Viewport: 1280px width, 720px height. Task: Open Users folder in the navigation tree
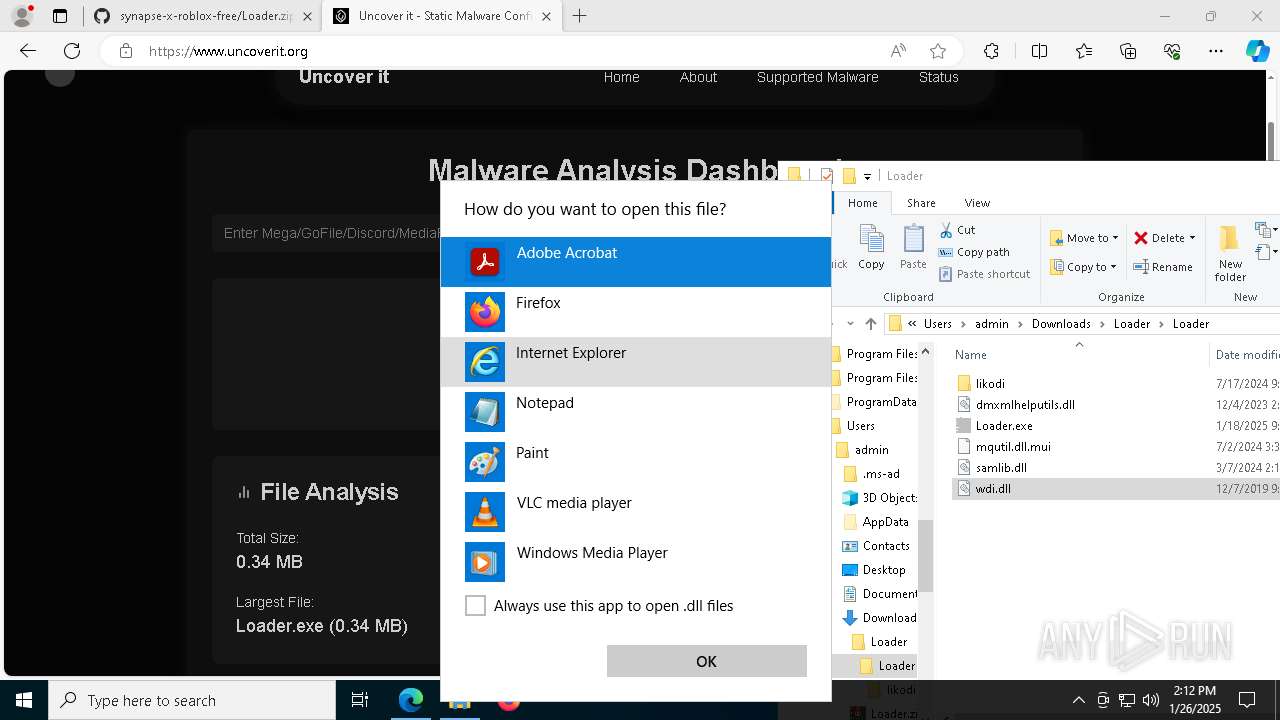[x=861, y=426]
